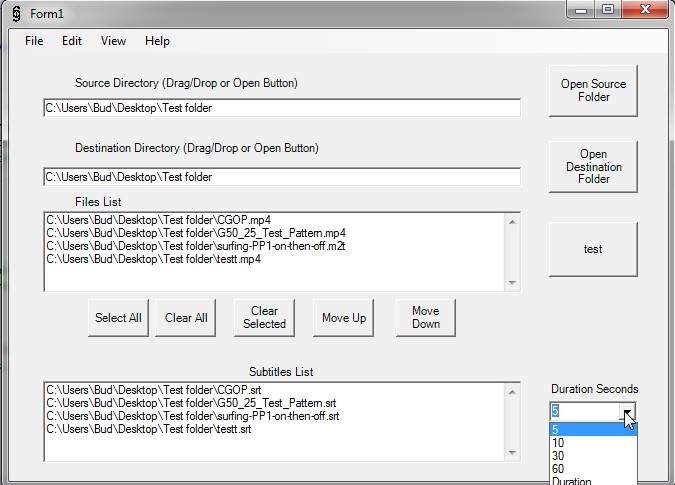Select surfing-PP1-on-then-off.m2t in Files List

275,246
